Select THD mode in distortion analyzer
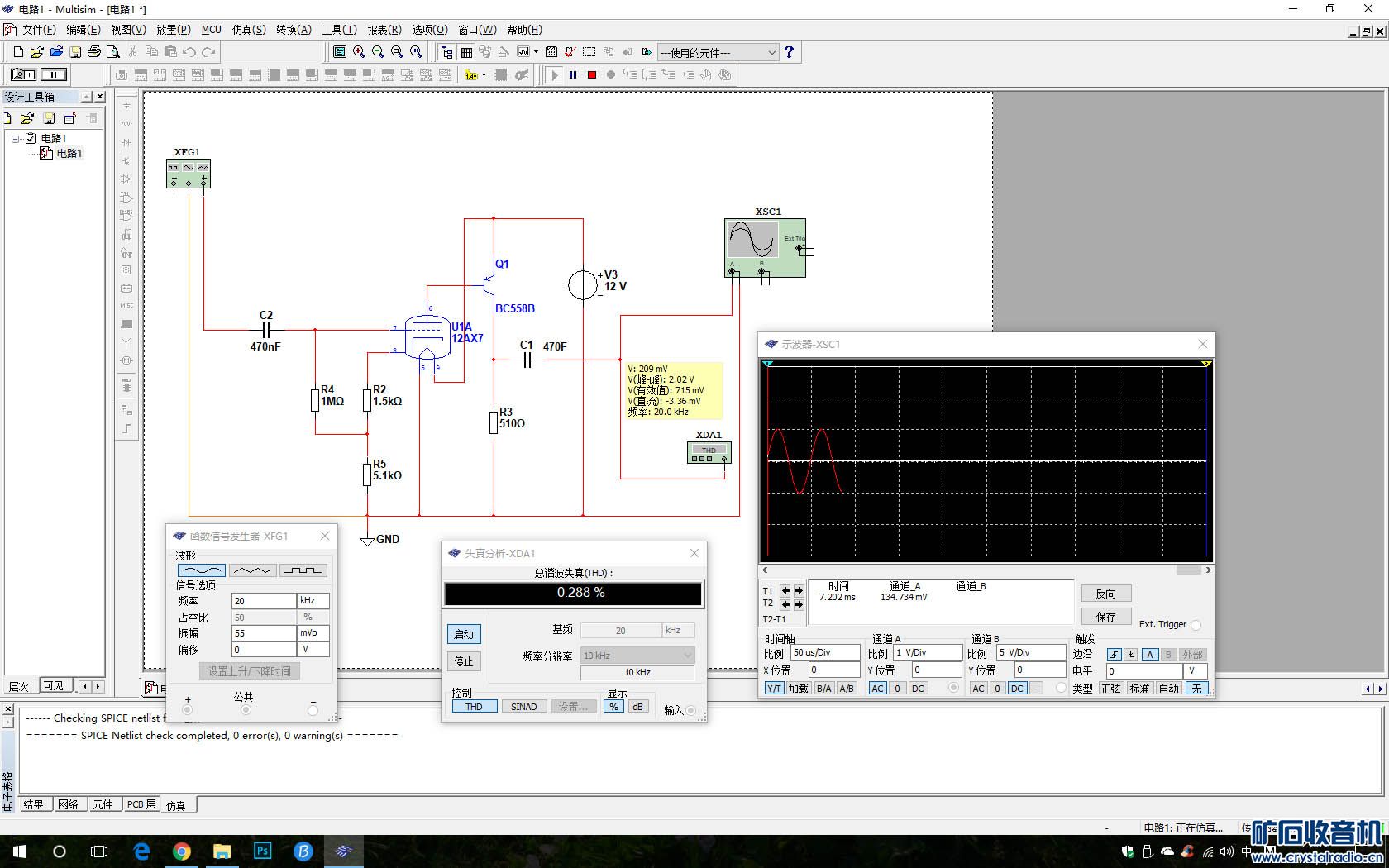The width and height of the screenshot is (1389, 868). 474,707
